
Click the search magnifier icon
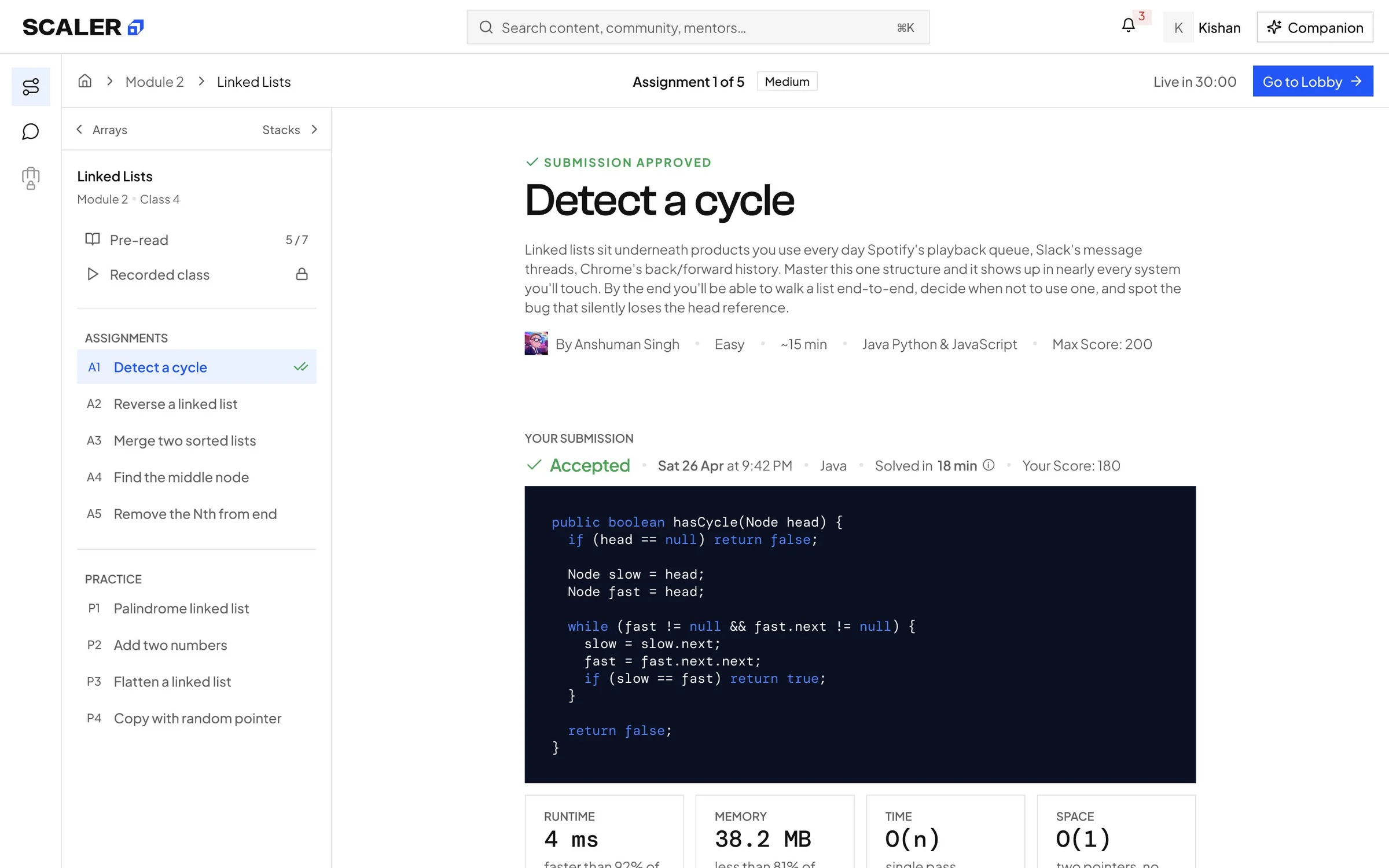(x=486, y=27)
